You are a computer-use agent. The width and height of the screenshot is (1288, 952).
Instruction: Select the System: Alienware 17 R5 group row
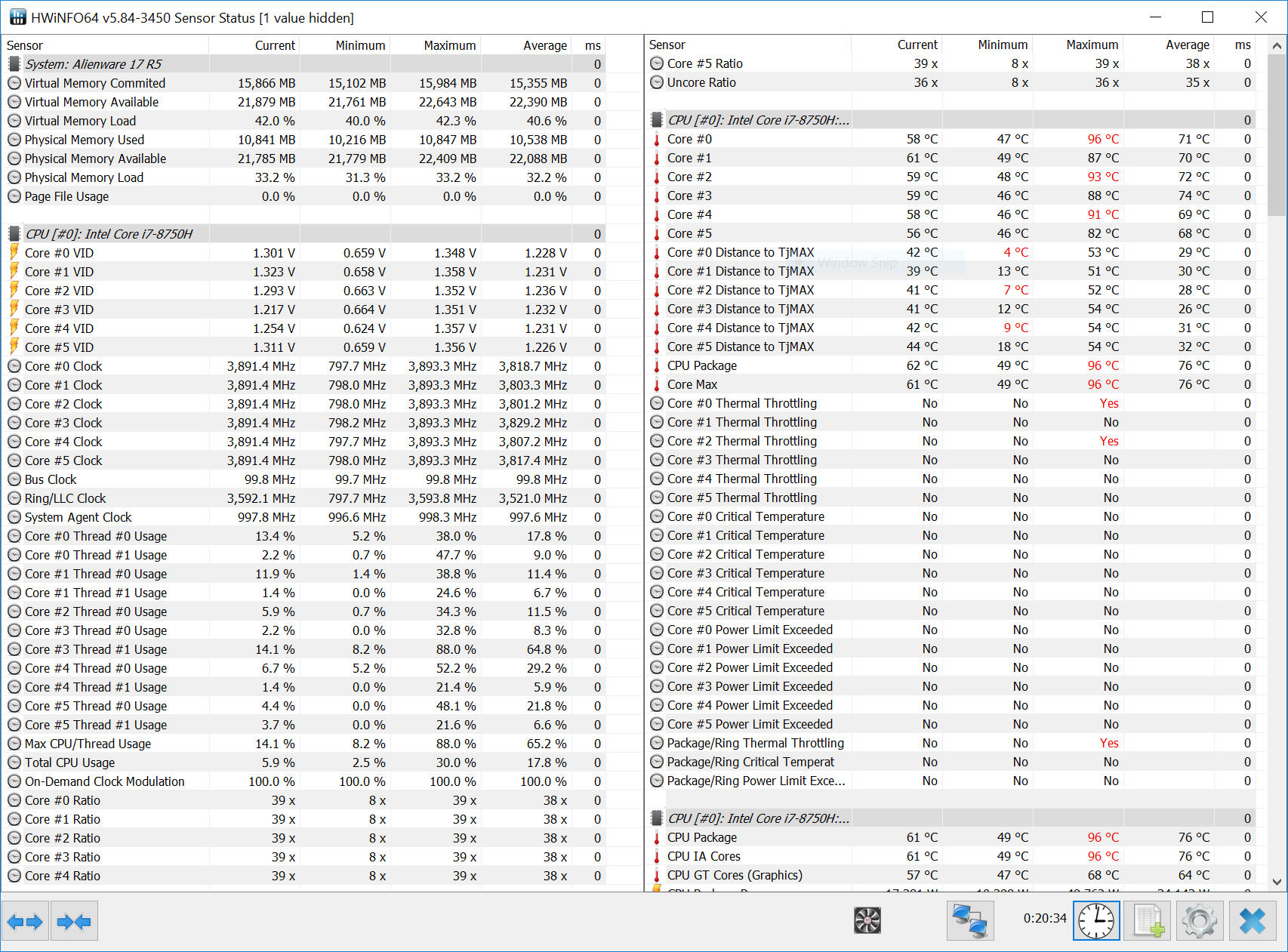pos(304,64)
